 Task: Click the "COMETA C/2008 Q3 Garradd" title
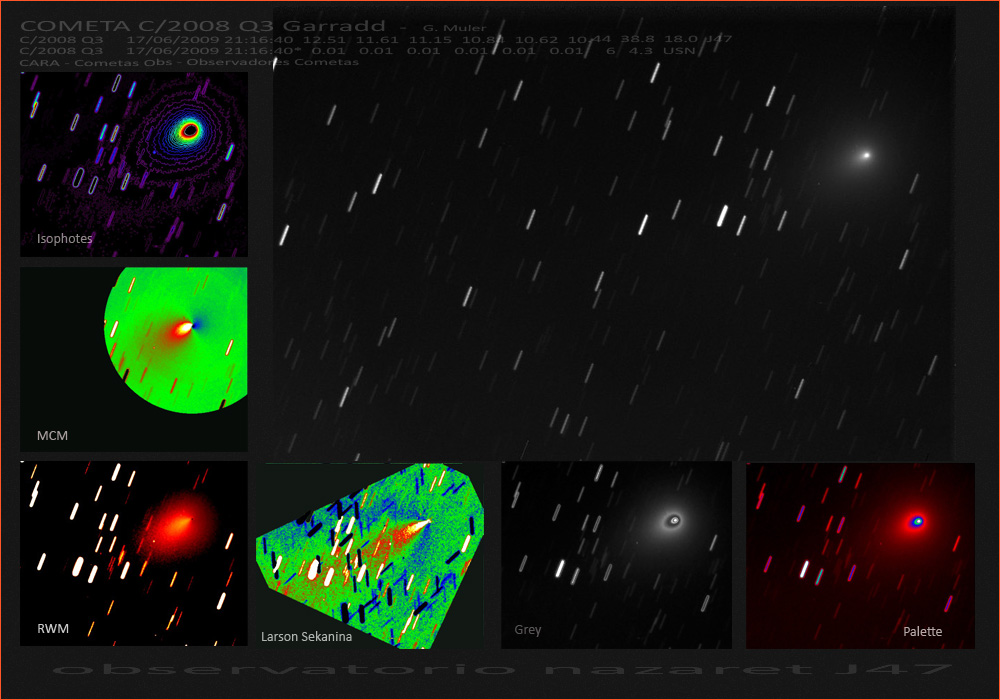click(203, 26)
